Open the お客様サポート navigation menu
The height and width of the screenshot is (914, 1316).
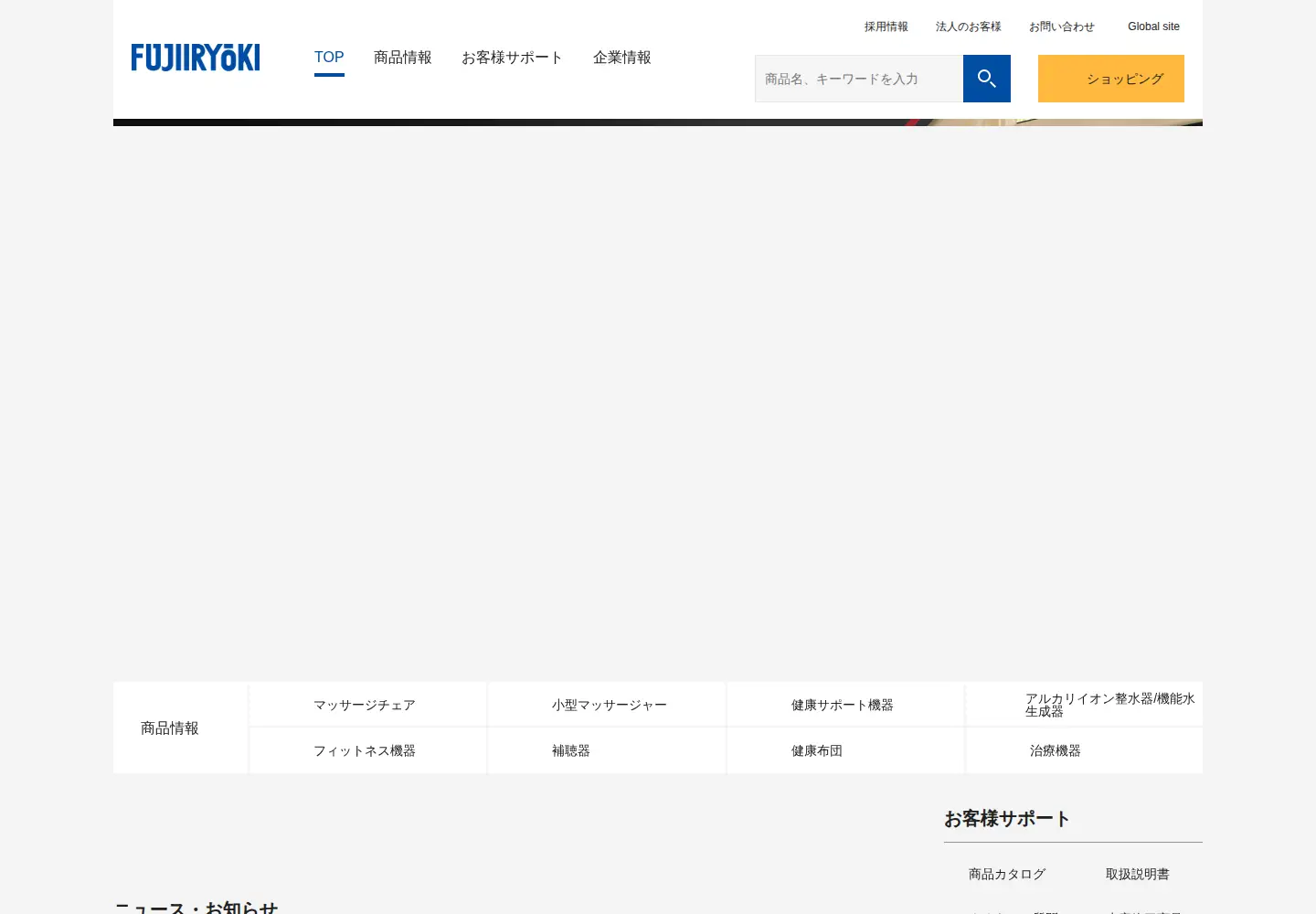point(513,58)
